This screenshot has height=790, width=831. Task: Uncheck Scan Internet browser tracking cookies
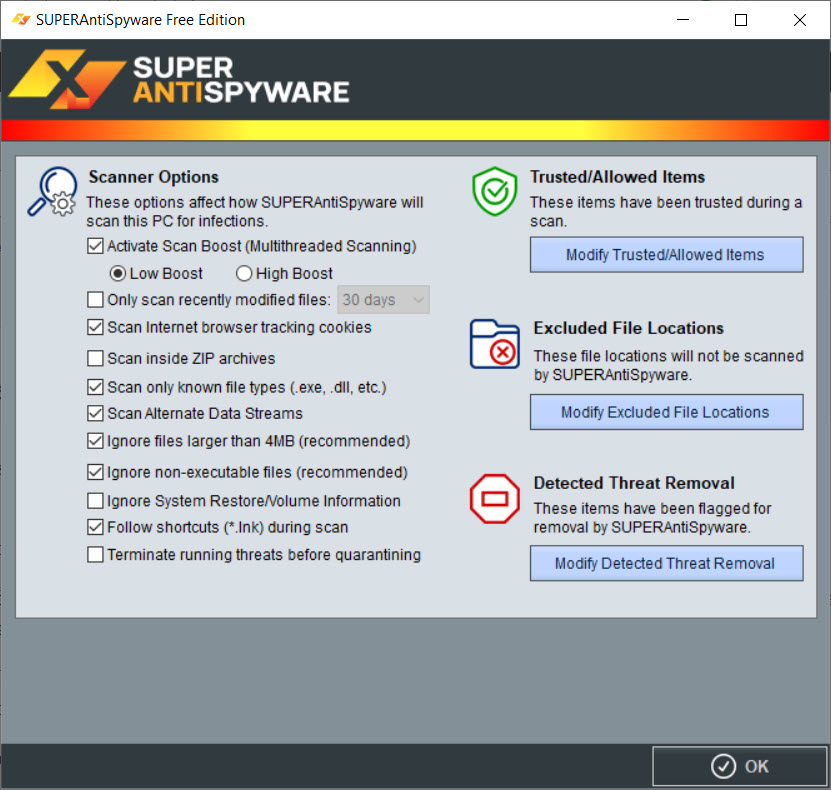point(95,327)
